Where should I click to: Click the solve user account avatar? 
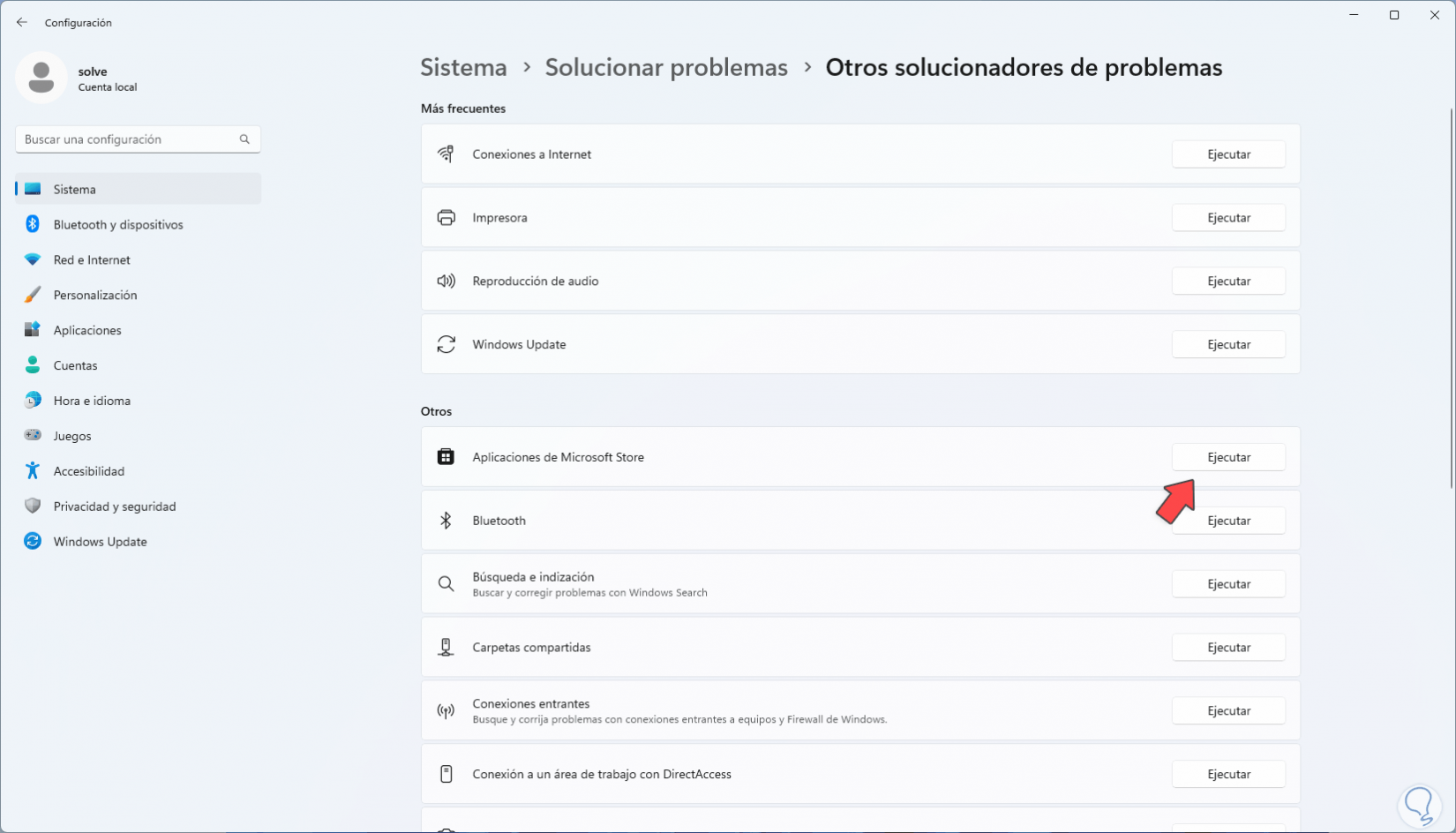41,78
